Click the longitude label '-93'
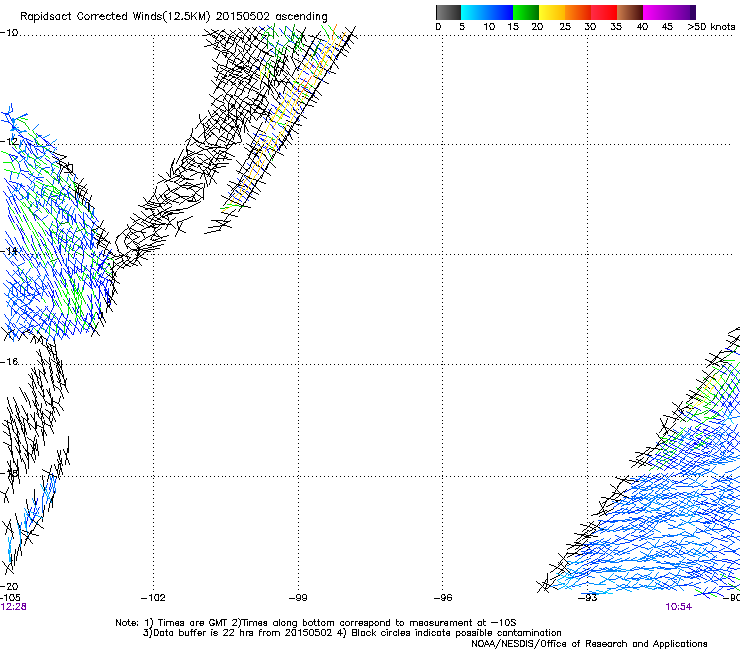The image size is (740, 650). (588, 598)
